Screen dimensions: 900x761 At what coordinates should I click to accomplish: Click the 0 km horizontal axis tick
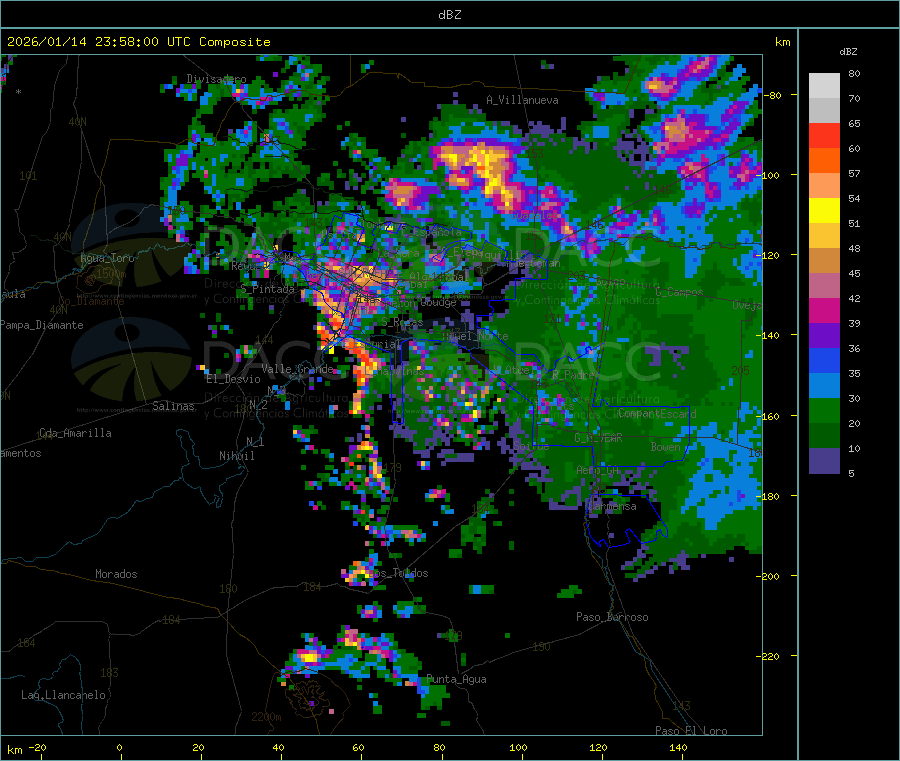pyautogui.click(x=119, y=747)
